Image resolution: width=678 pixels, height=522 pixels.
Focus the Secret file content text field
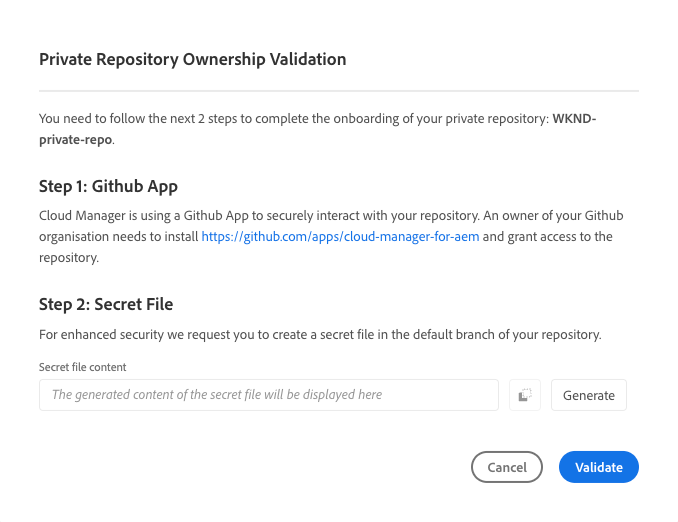tap(269, 395)
